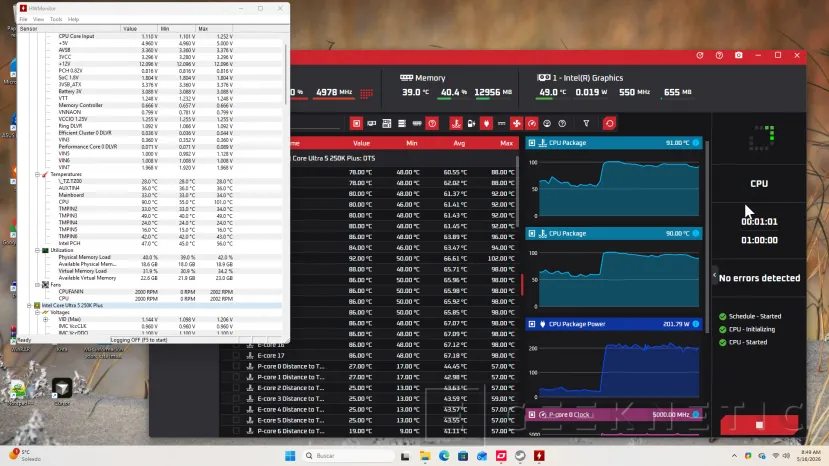Sort the OCCT table by the Min column
829x466 pixels.
(x=411, y=143)
